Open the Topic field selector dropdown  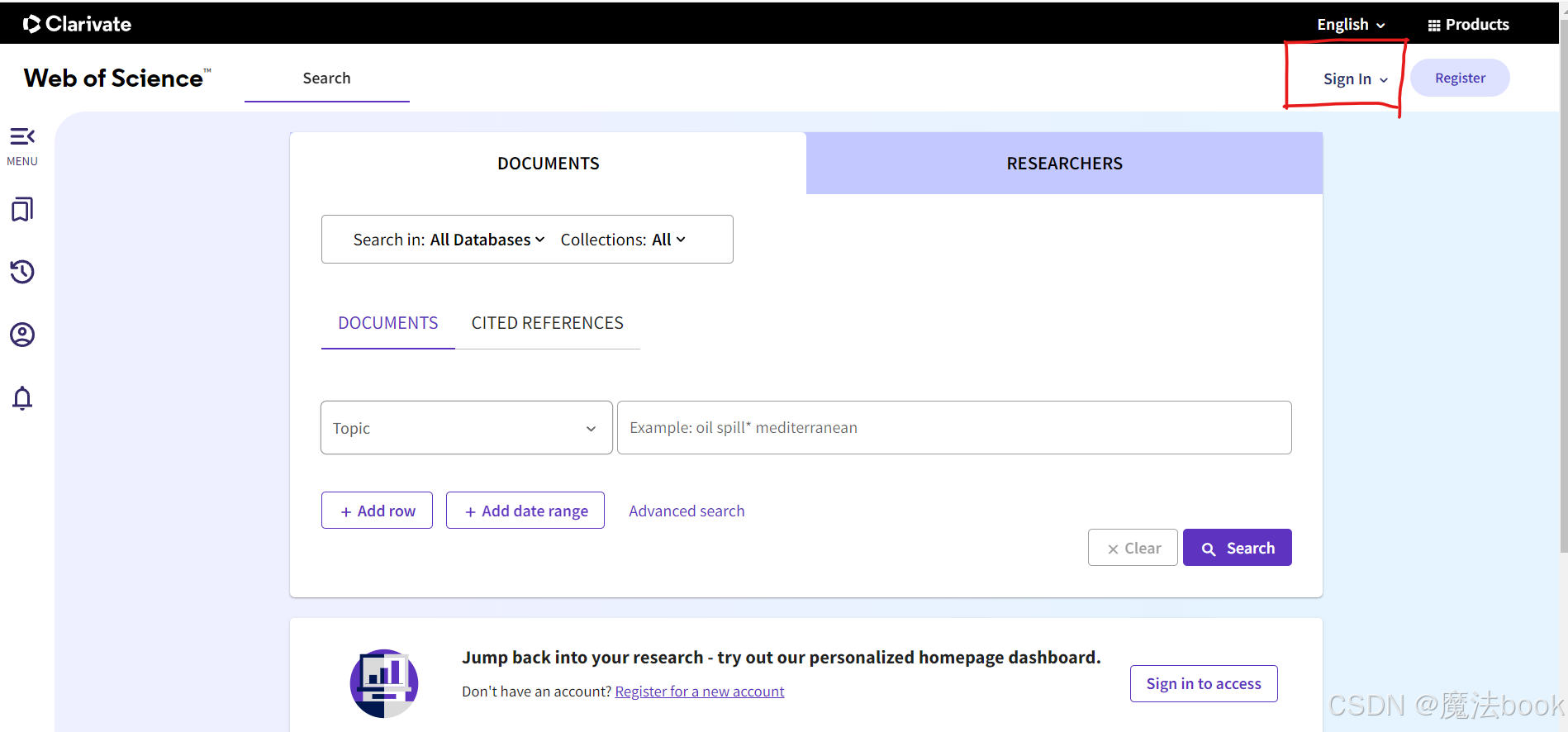tap(467, 428)
